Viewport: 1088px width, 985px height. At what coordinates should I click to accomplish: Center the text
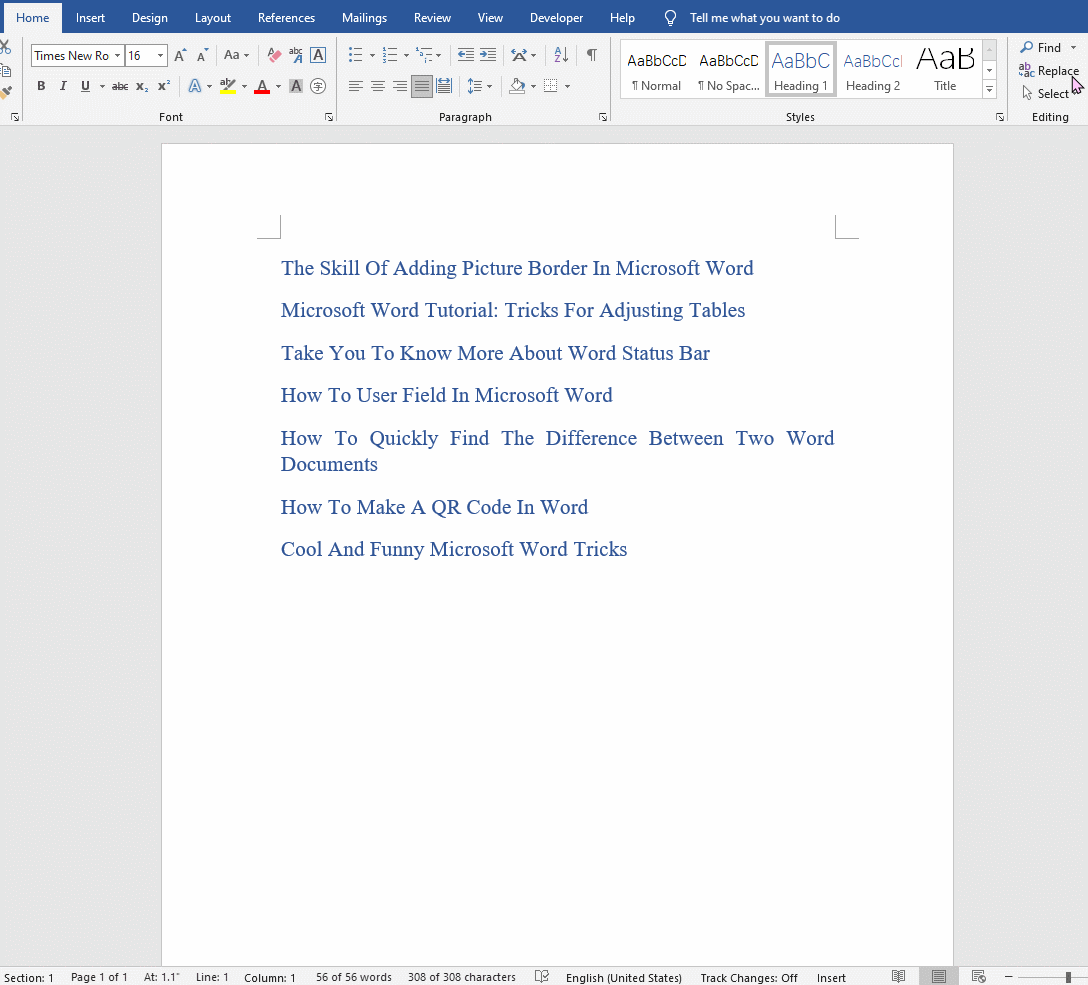coord(378,86)
